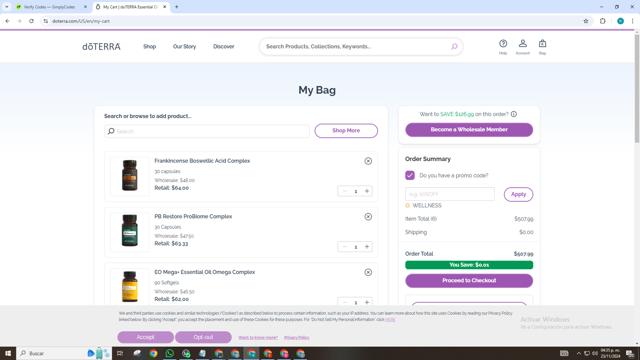
Task: Click info icon beside wholesale savings text
Action: [514, 114]
